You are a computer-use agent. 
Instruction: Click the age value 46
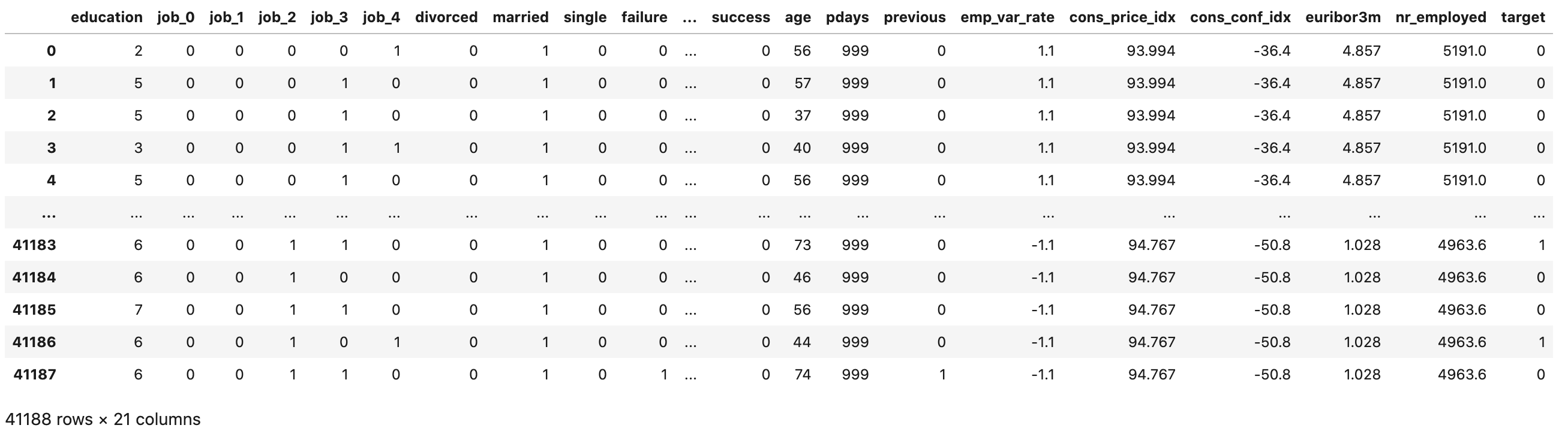pyautogui.click(x=802, y=277)
